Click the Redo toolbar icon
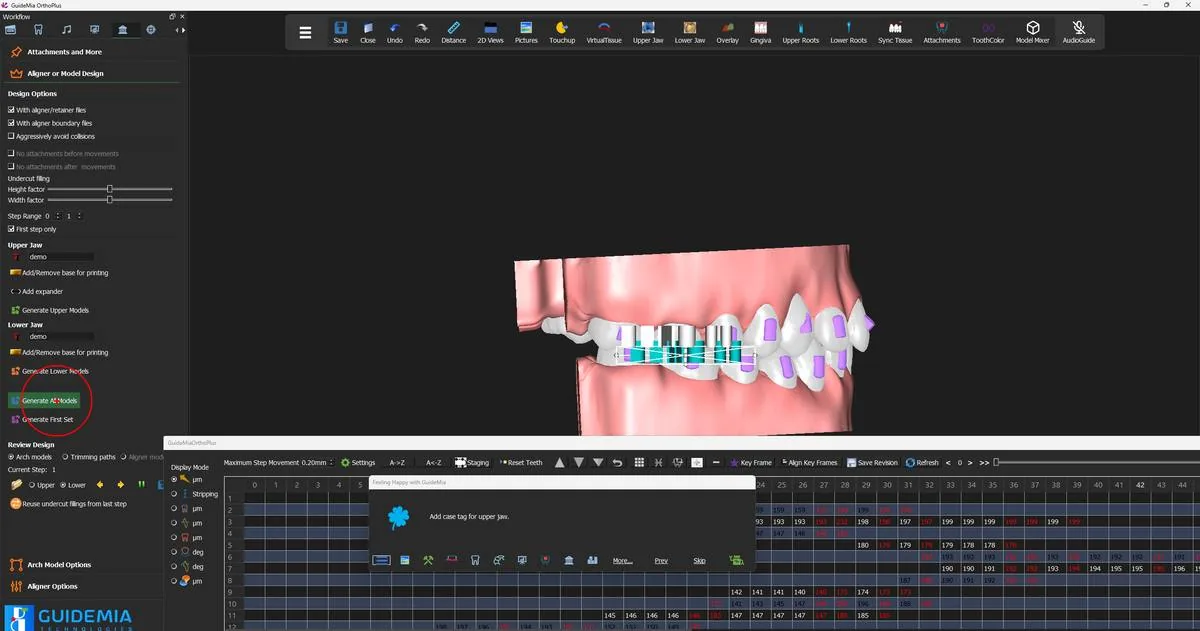This screenshot has height=631, width=1200. coord(422,32)
